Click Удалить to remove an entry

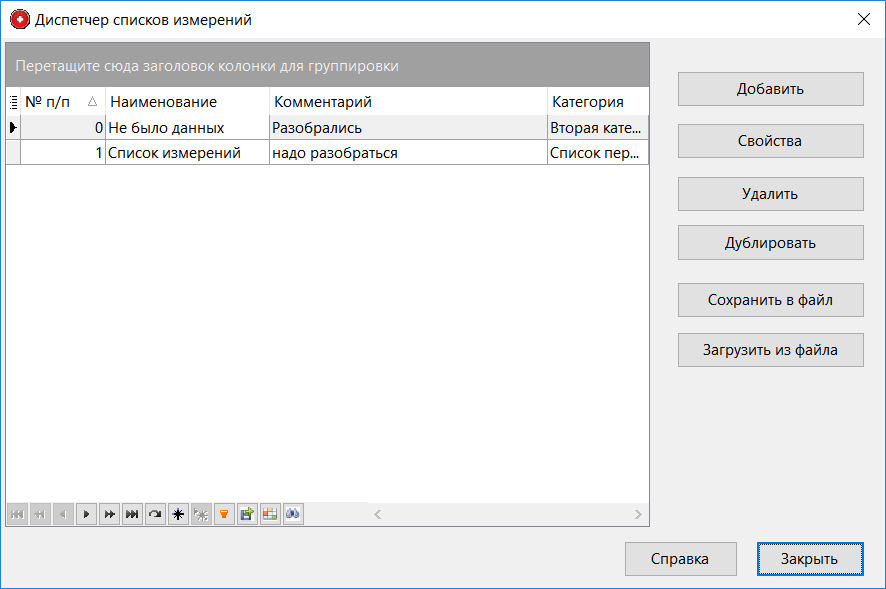[x=770, y=193]
